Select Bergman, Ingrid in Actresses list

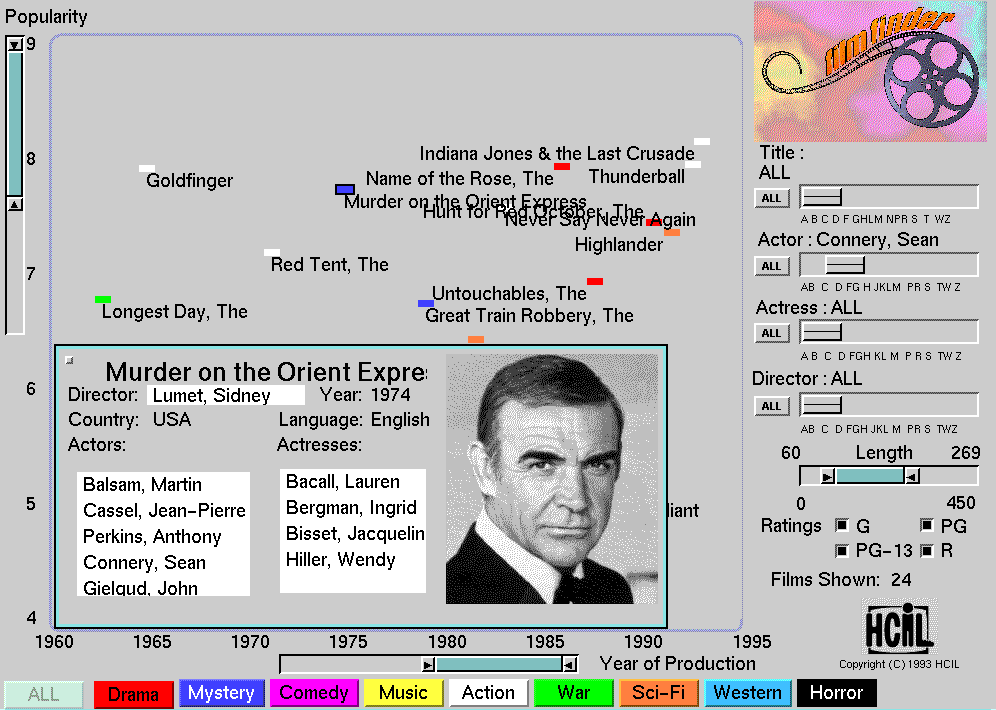coord(351,507)
